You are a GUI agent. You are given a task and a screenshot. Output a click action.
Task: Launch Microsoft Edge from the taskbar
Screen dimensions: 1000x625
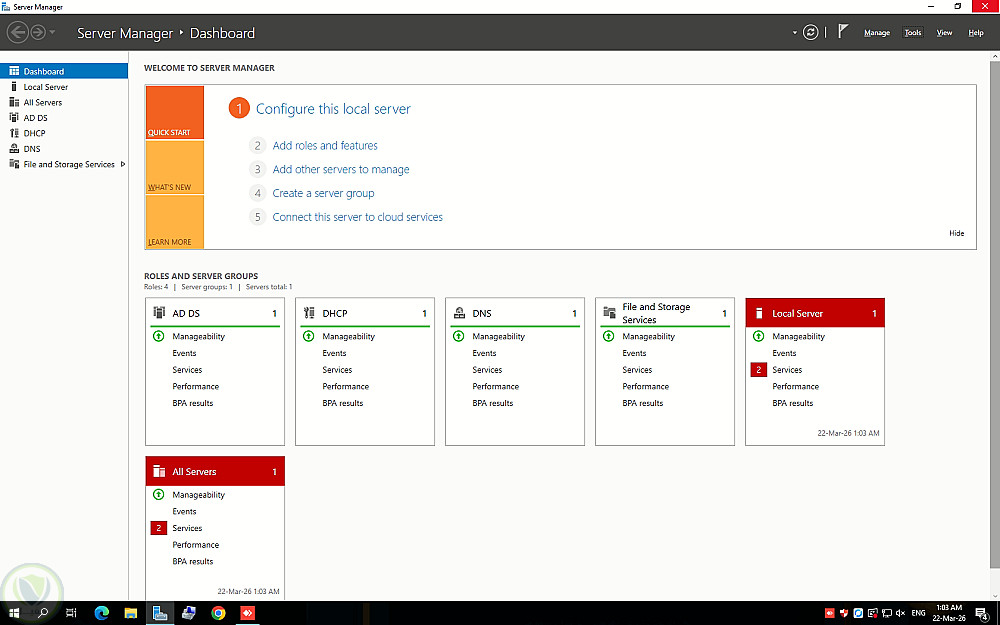101,613
